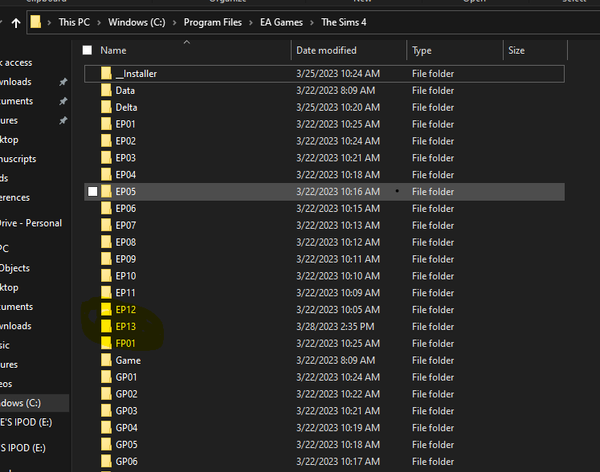Screen dimensions: 600x472
Task: Click the 3/25/2023 10:20 AM date cell
Action: pos(338,107)
